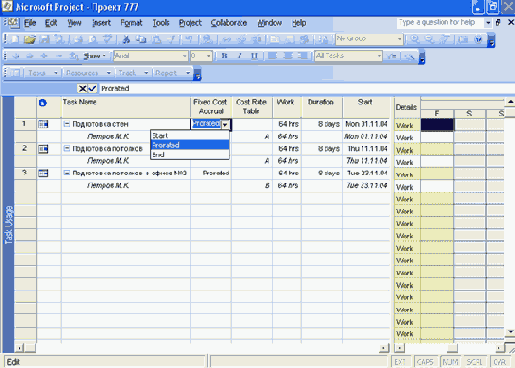Click the 'Type a question for help' box
The image size is (515, 368).
[x=441, y=22]
